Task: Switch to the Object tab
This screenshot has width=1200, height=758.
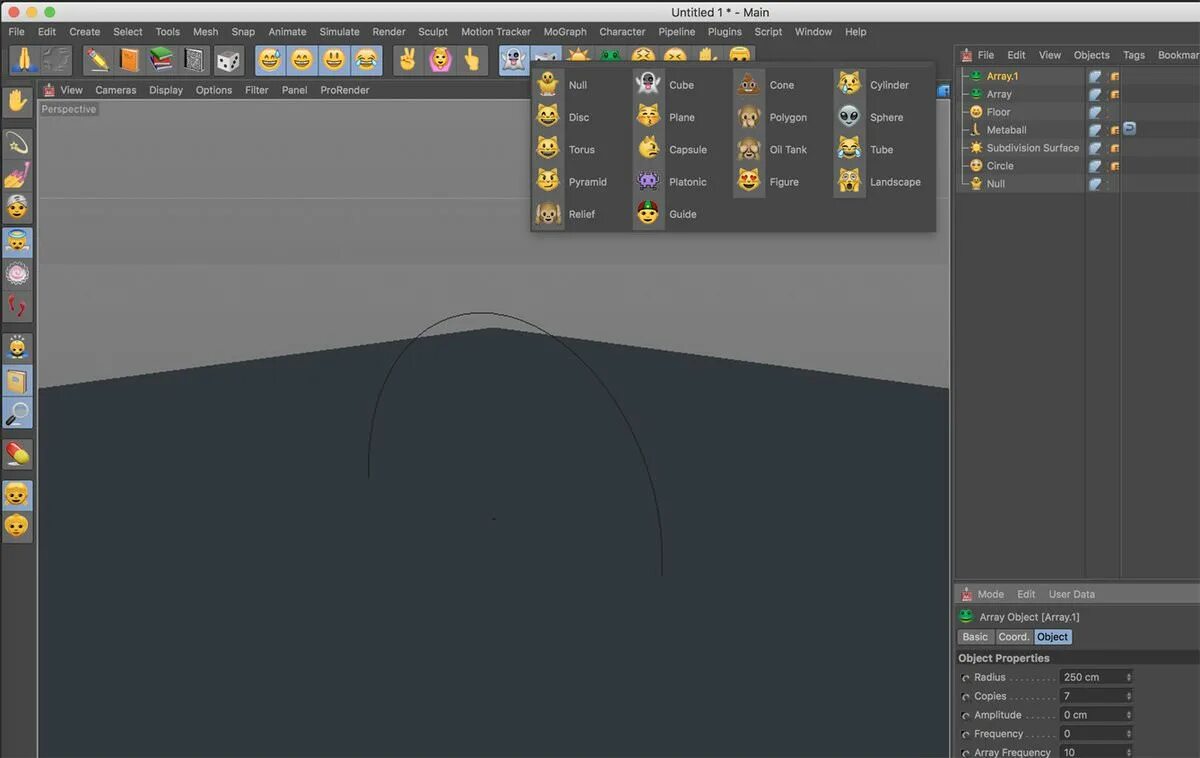Action: point(1053,637)
